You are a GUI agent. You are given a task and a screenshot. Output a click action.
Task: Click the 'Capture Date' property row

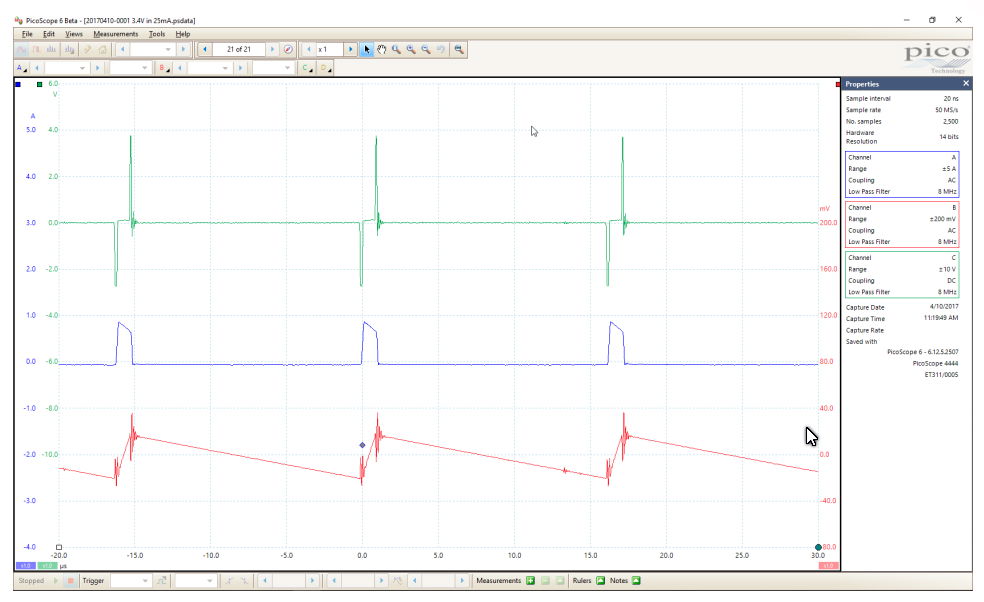(x=902, y=307)
